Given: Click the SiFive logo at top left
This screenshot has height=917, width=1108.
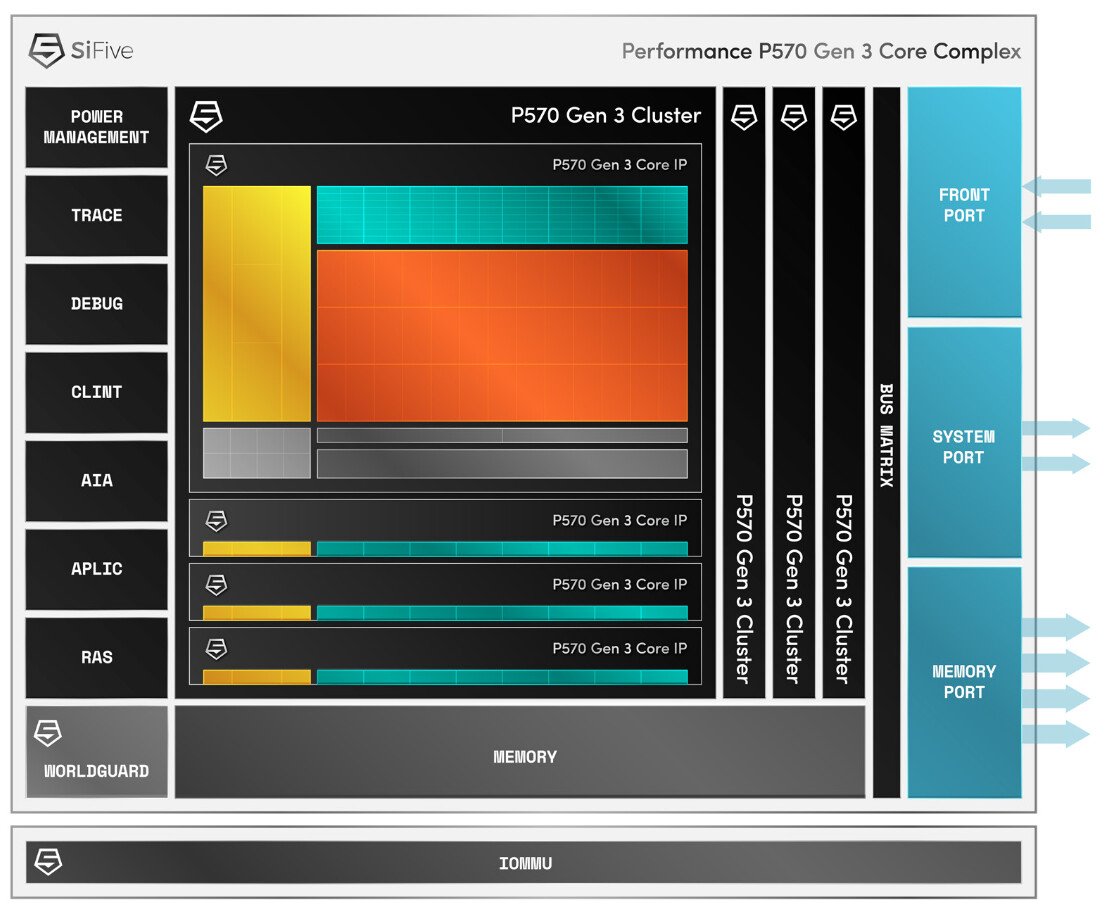Looking at the screenshot, I should (81, 50).
